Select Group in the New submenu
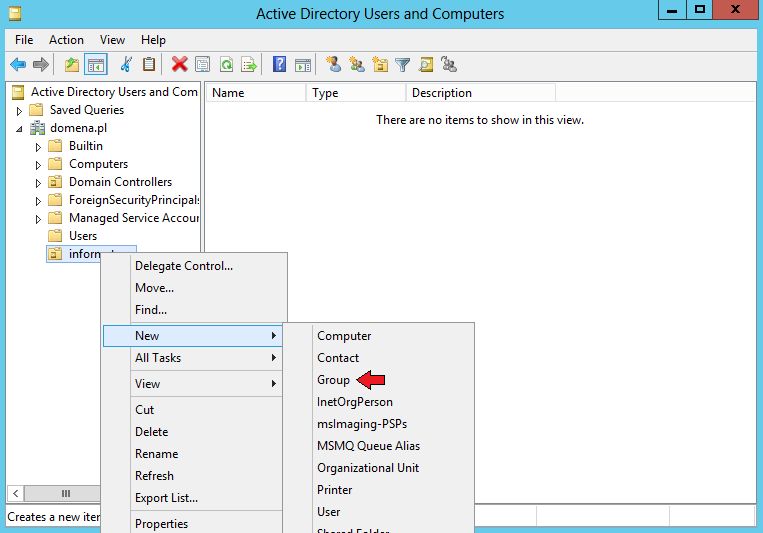 [x=333, y=380]
